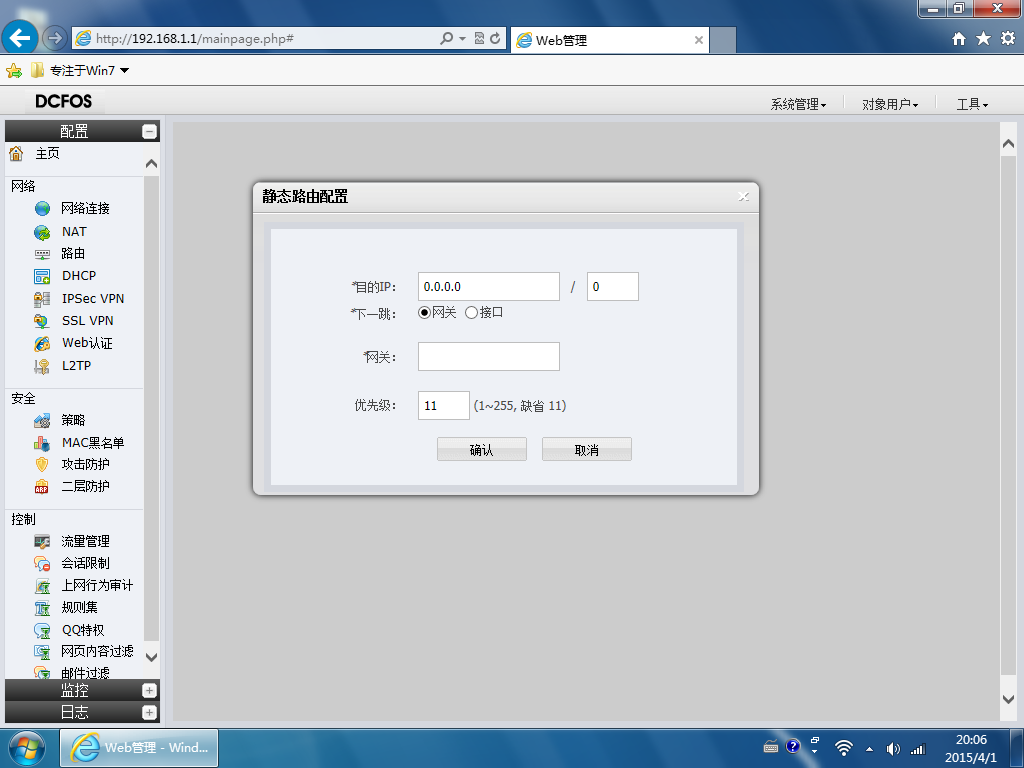Click the 流量管理 icon
Viewport: 1024px width, 768px height.
tap(42, 541)
